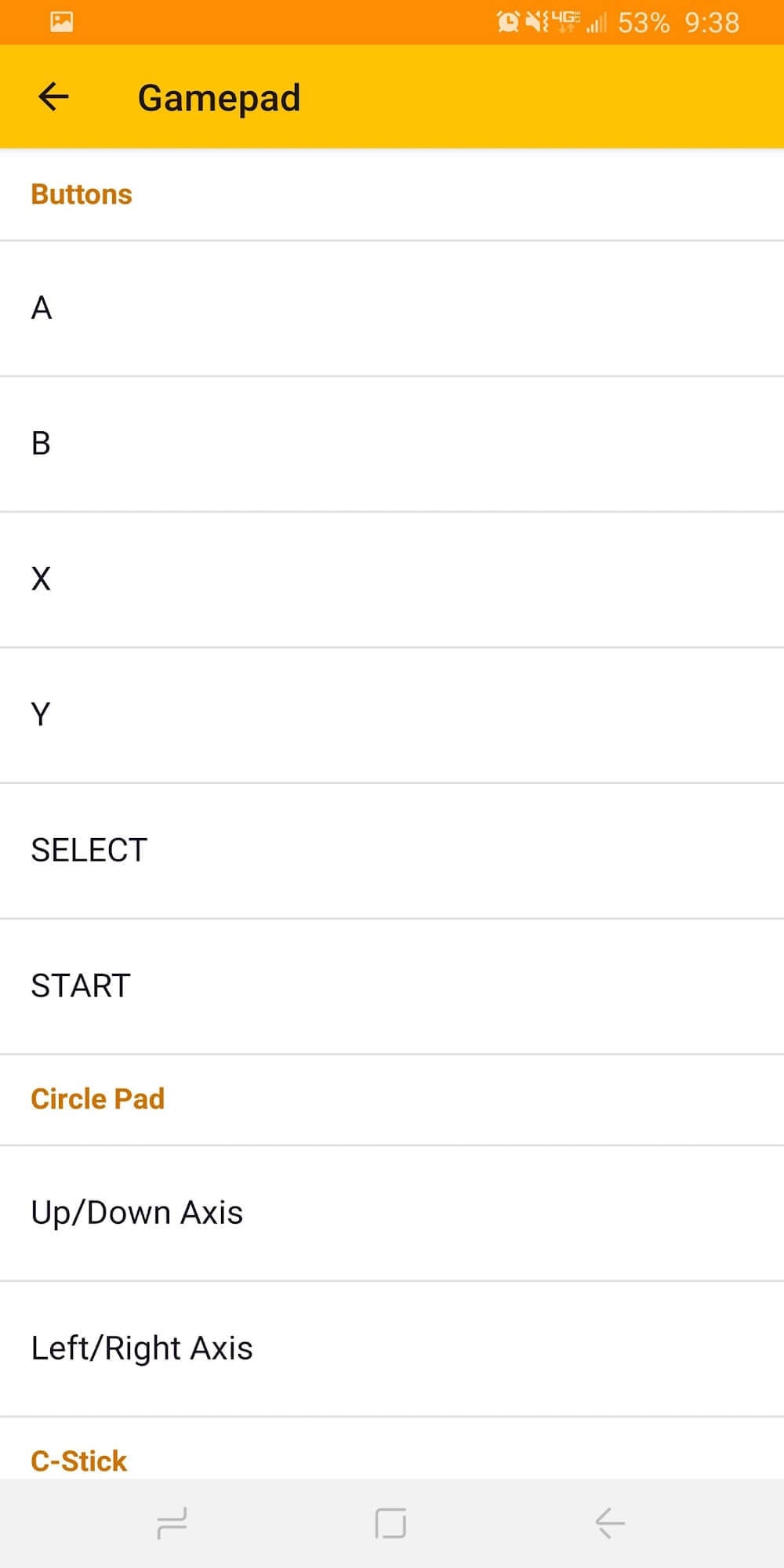The image size is (784, 1568).
Task: Tap the back arrow in Gamepad header
Action: click(x=53, y=97)
